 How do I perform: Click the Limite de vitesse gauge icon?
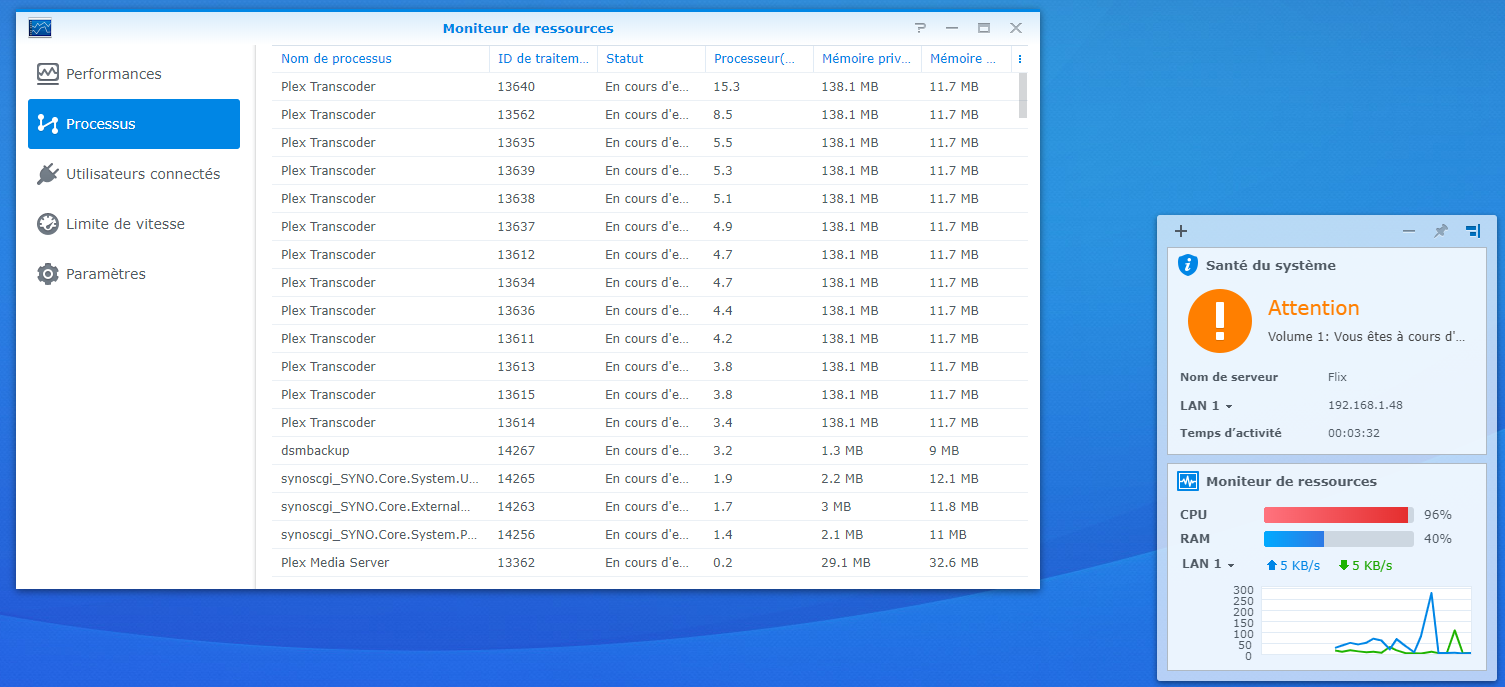pyautogui.click(x=48, y=224)
